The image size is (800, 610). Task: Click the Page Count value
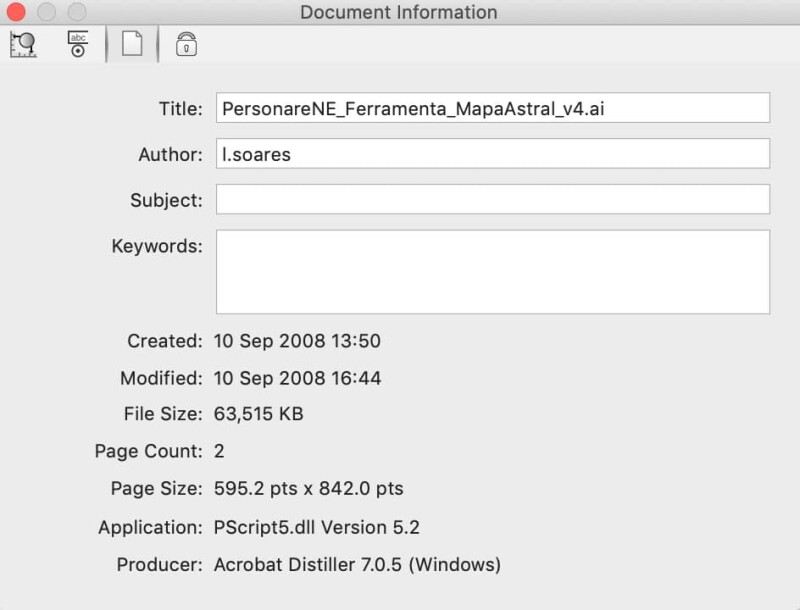coord(219,451)
